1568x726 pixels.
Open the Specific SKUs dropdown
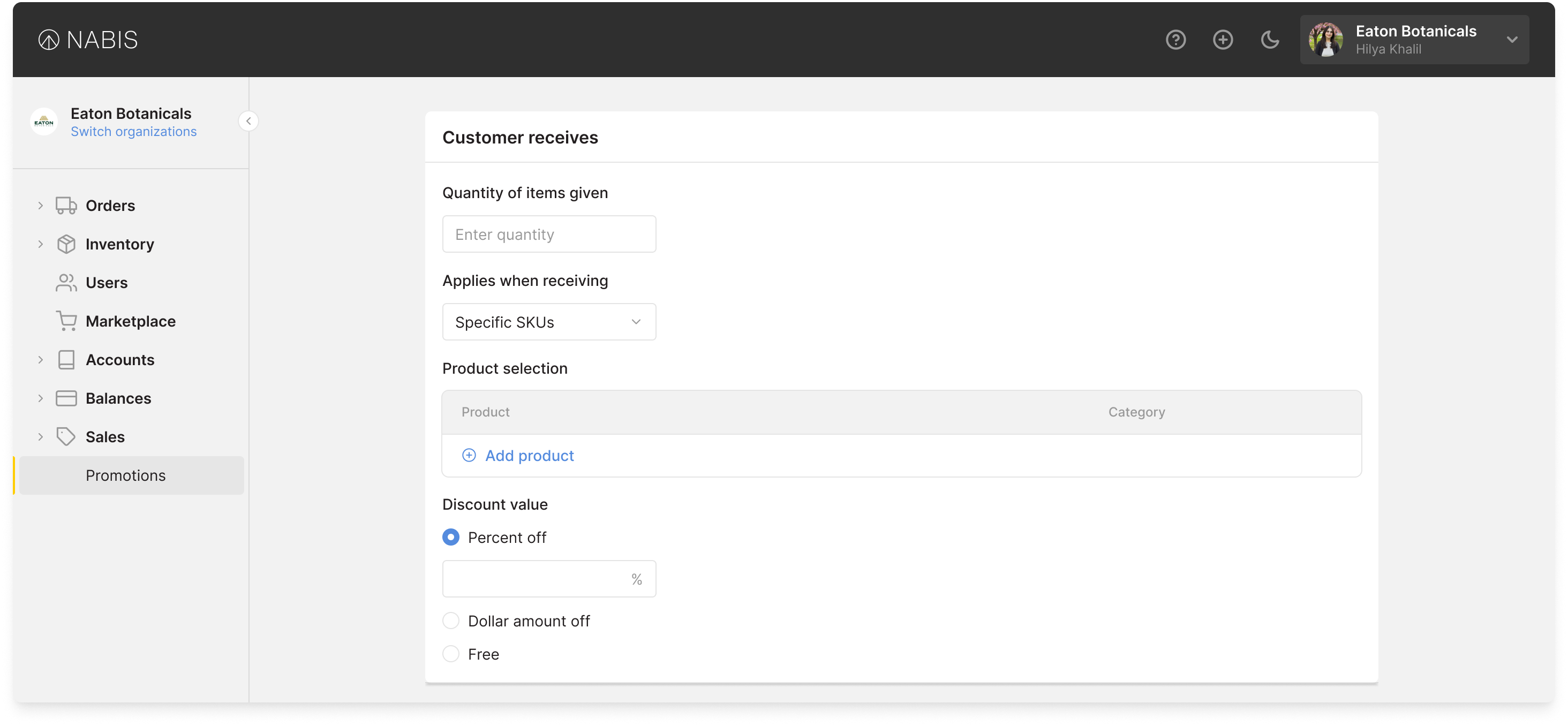(548, 322)
